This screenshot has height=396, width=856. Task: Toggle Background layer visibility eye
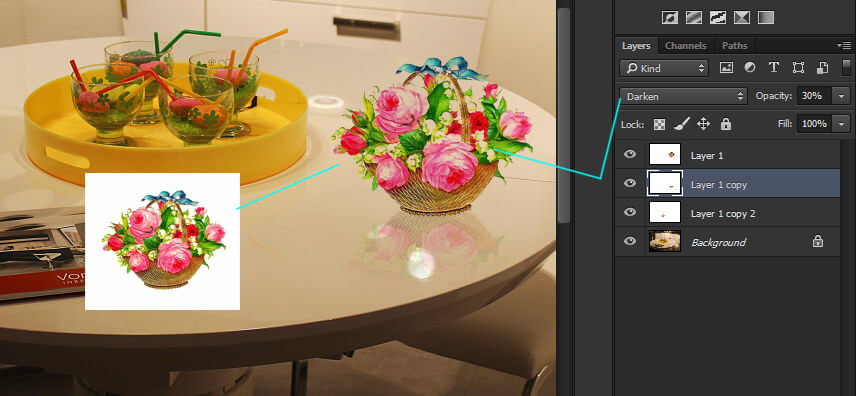[x=630, y=241]
